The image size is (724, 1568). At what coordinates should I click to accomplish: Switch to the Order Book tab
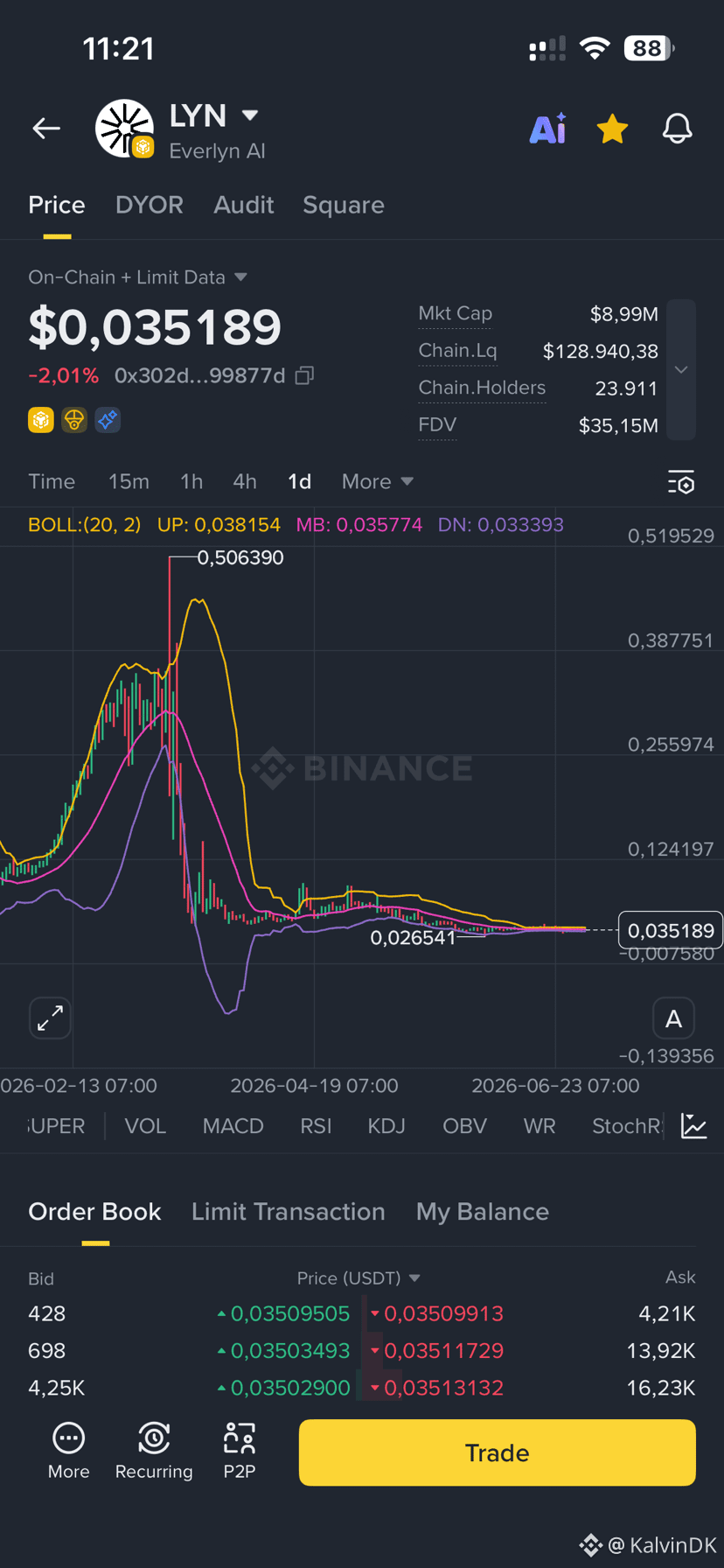pyautogui.click(x=94, y=1212)
